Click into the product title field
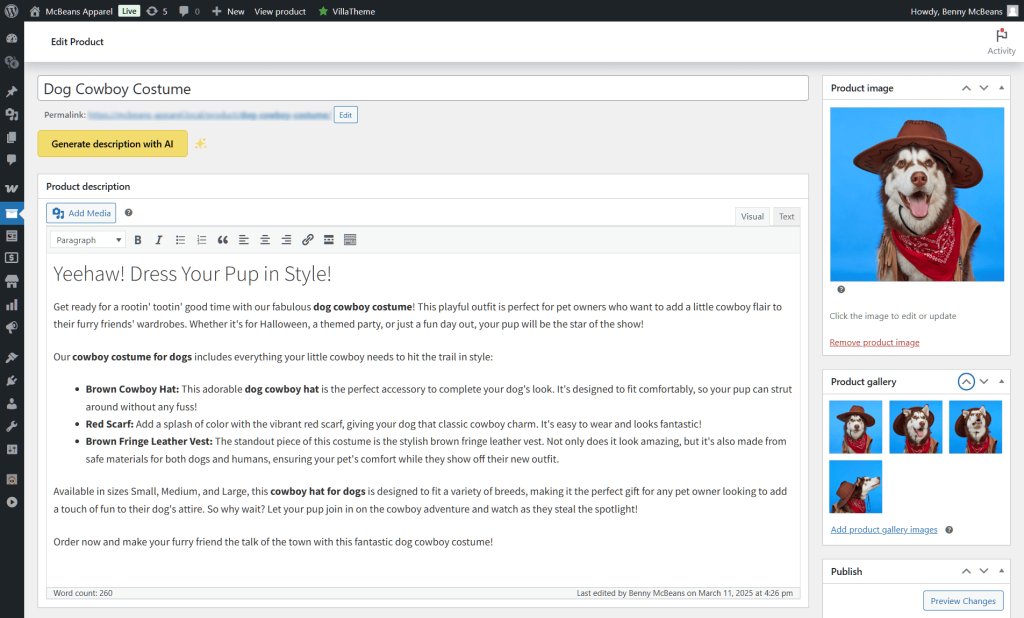The width and height of the screenshot is (1024, 618). point(422,89)
